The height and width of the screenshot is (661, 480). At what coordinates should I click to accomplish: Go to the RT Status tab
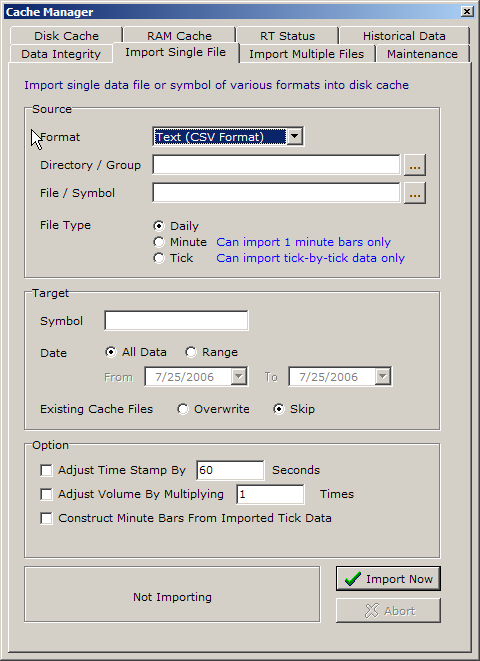pyautogui.click(x=287, y=36)
